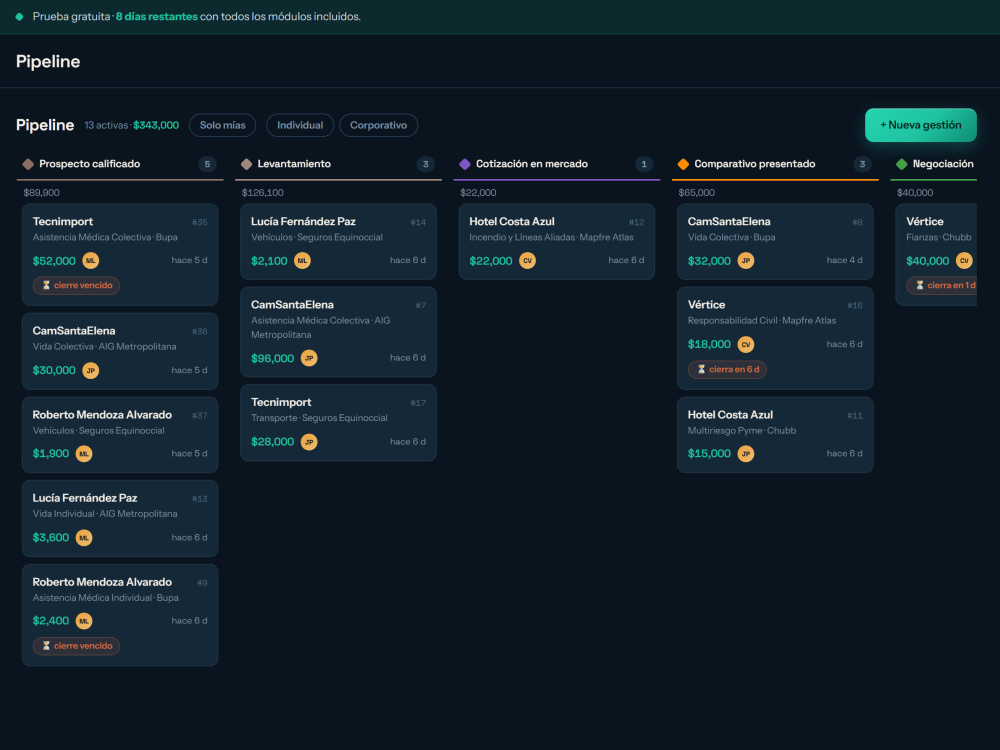Click the hourglass on Tecnimport cierre vencido badge
Screen dimensions: 1000x750
pyautogui.click(x=46, y=285)
